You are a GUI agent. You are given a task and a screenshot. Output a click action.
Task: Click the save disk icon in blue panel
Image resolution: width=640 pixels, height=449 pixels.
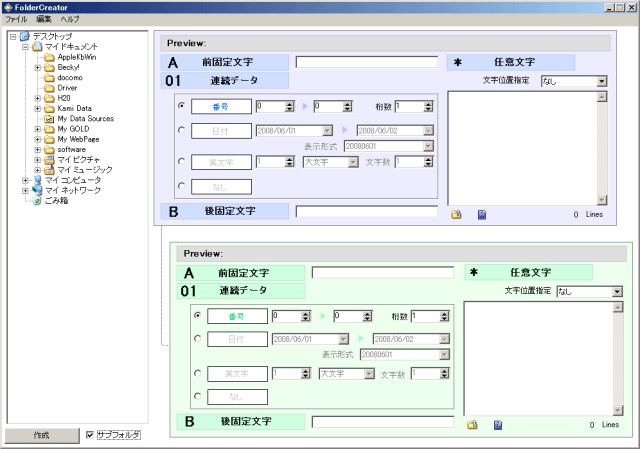point(481,214)
